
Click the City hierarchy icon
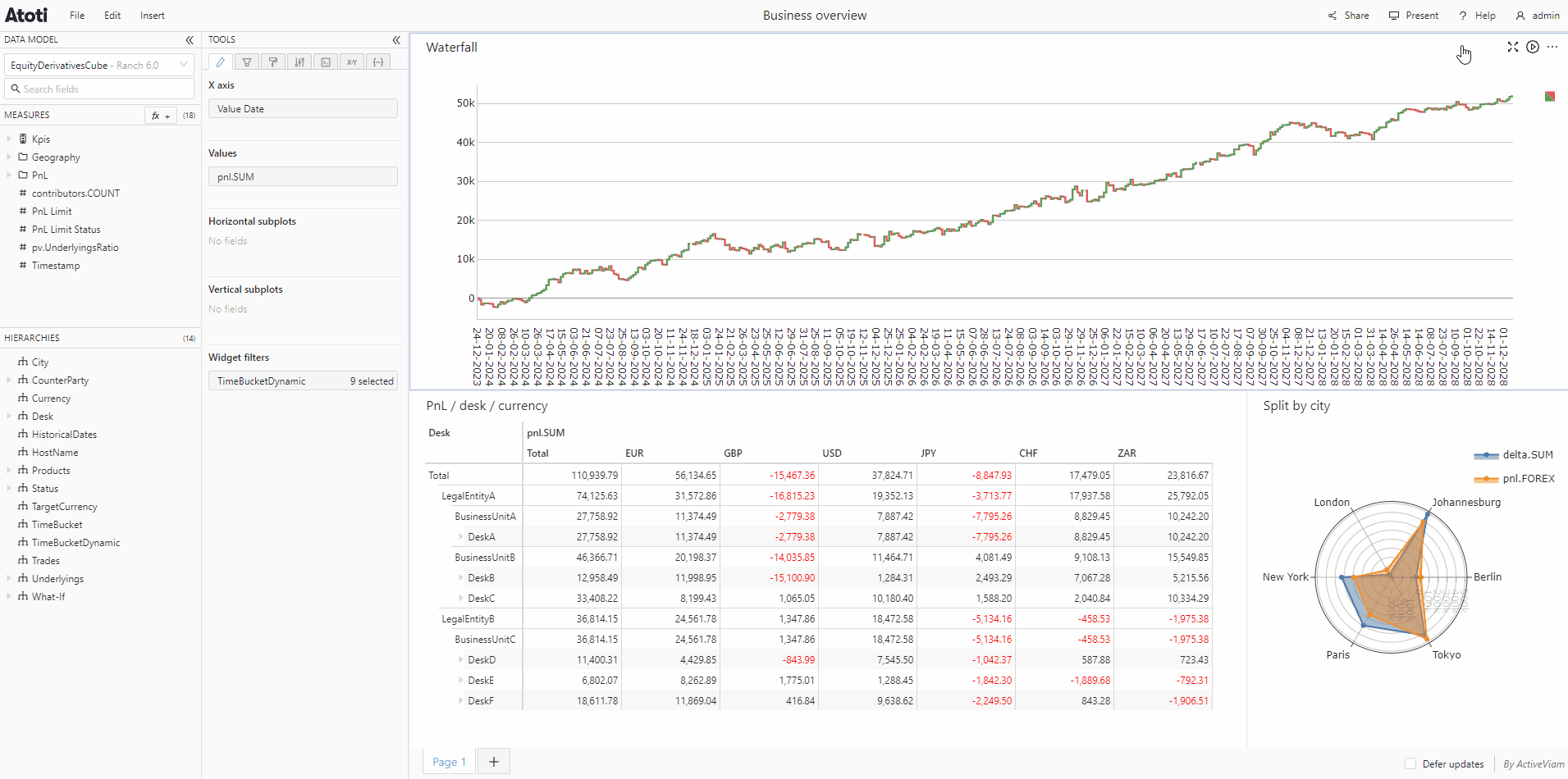point(23,362)
